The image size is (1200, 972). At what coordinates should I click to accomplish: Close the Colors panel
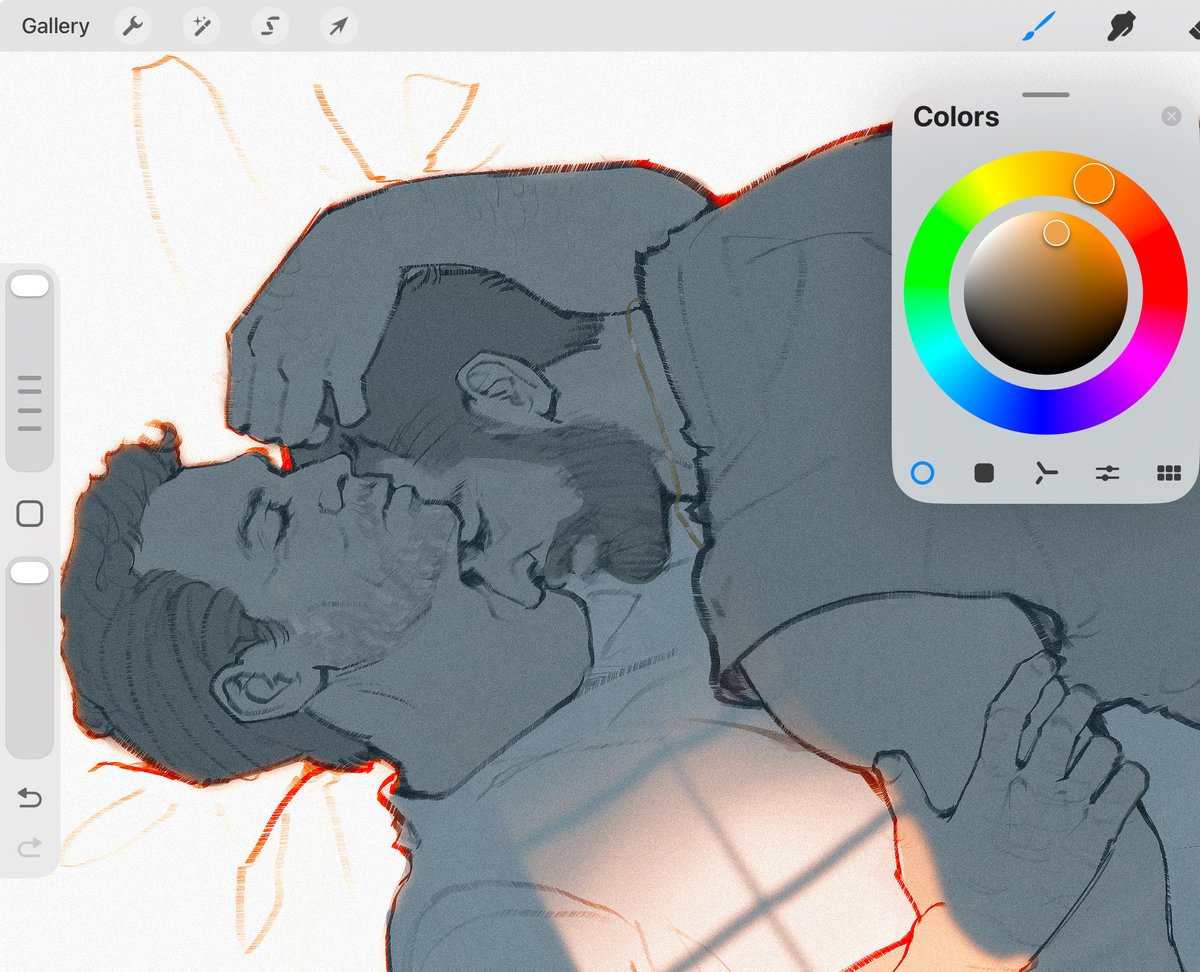pos(1171,117)
